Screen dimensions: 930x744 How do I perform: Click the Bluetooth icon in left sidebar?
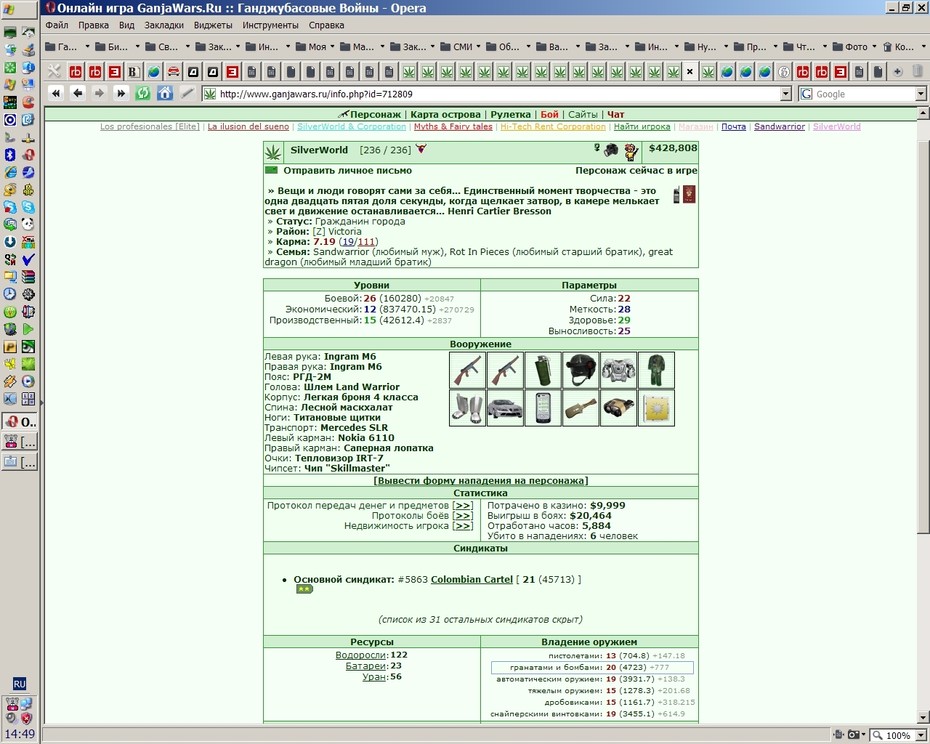9,155
